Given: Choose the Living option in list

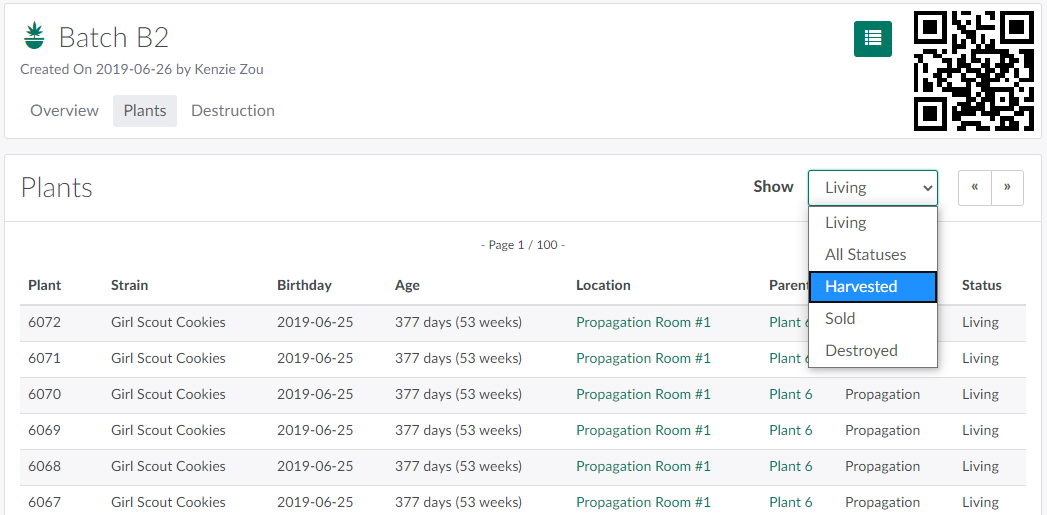Looking at the screenshot, I should [846, 222].
